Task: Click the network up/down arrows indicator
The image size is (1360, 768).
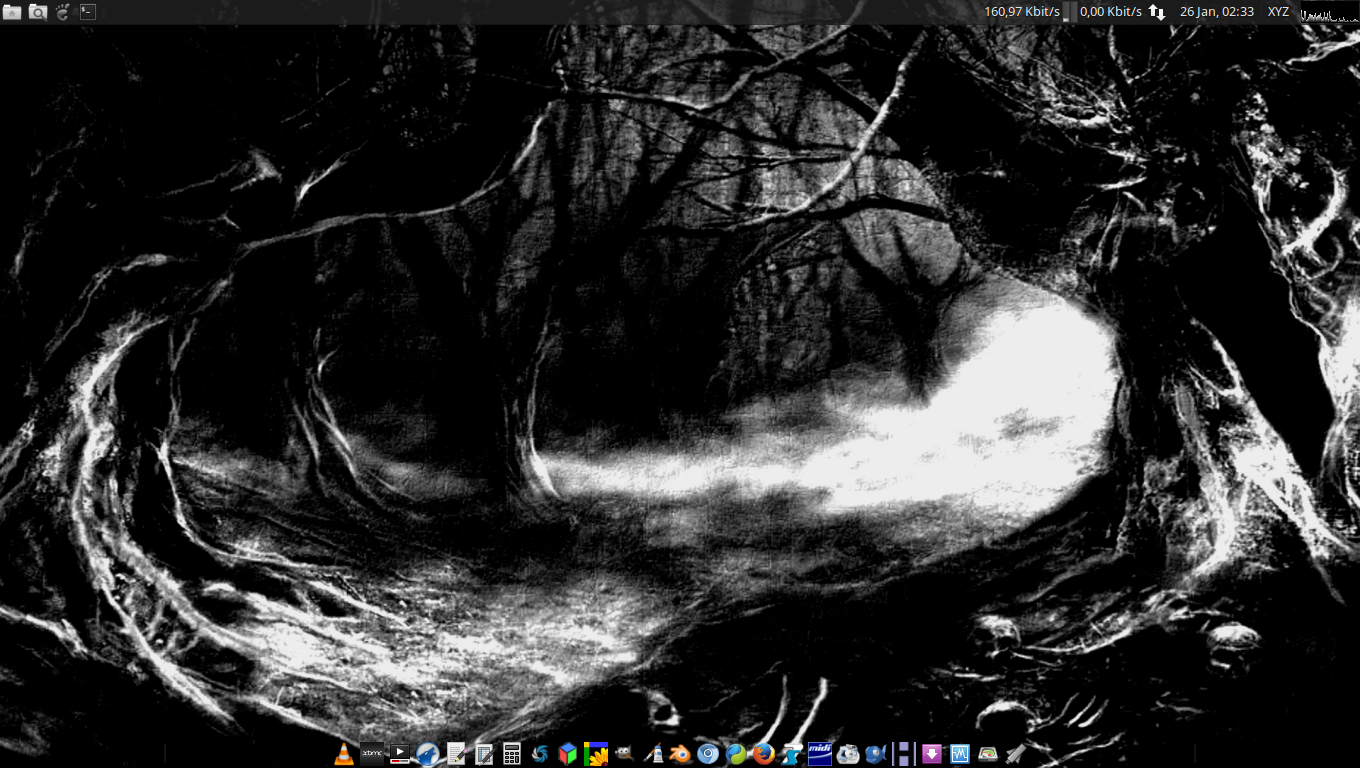Action: tap(1157, 12)
